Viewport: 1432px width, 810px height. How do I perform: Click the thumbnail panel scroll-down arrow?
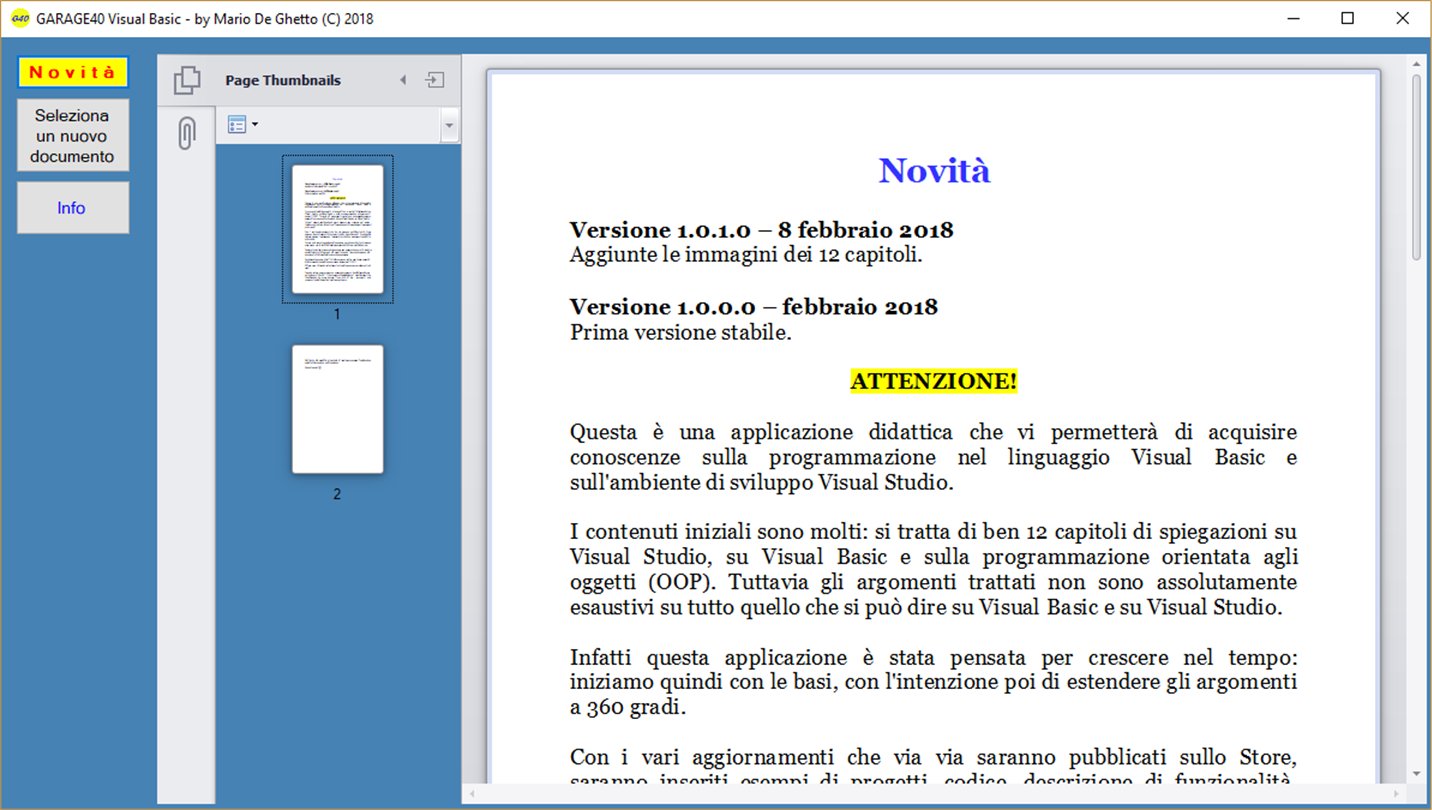coord(449,125)
